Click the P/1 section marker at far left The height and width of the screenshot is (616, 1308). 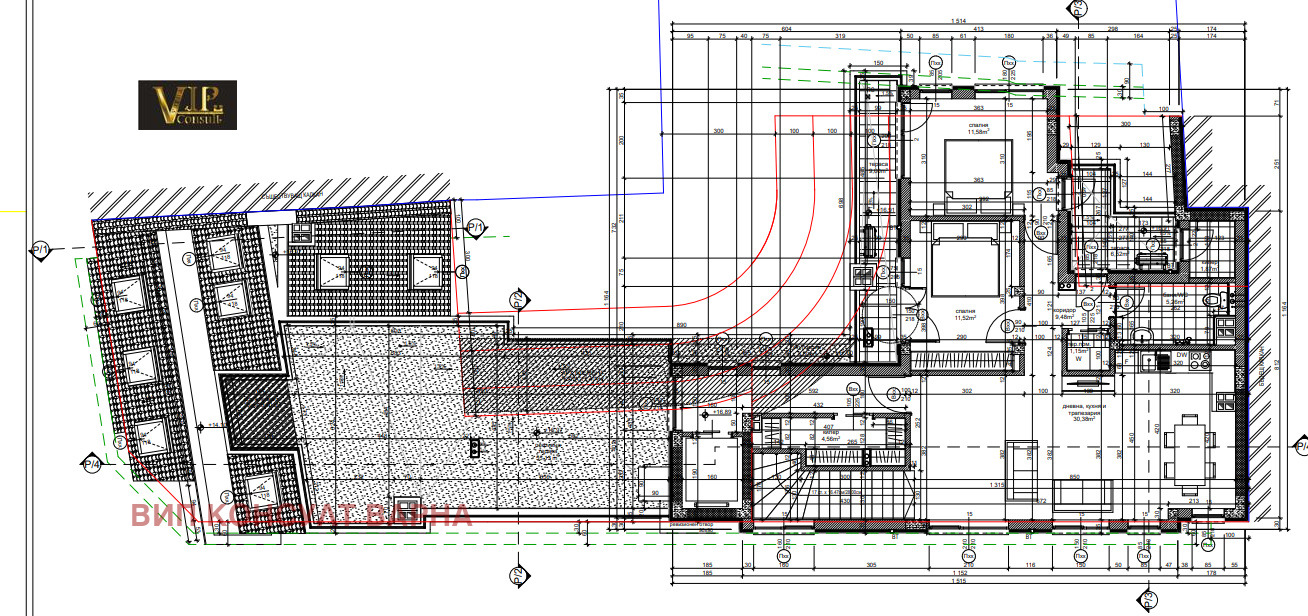41,250
